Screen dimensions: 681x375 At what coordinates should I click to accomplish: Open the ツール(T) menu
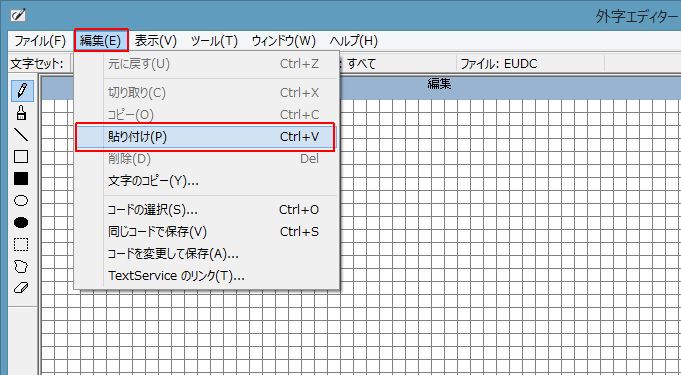point(214,41)
